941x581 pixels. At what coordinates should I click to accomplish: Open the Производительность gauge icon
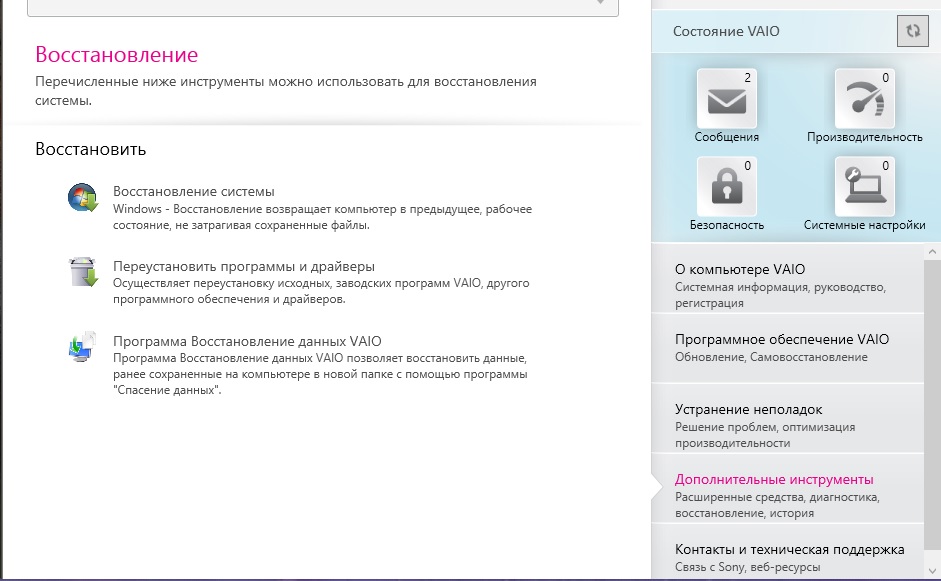tap(864, 100)
